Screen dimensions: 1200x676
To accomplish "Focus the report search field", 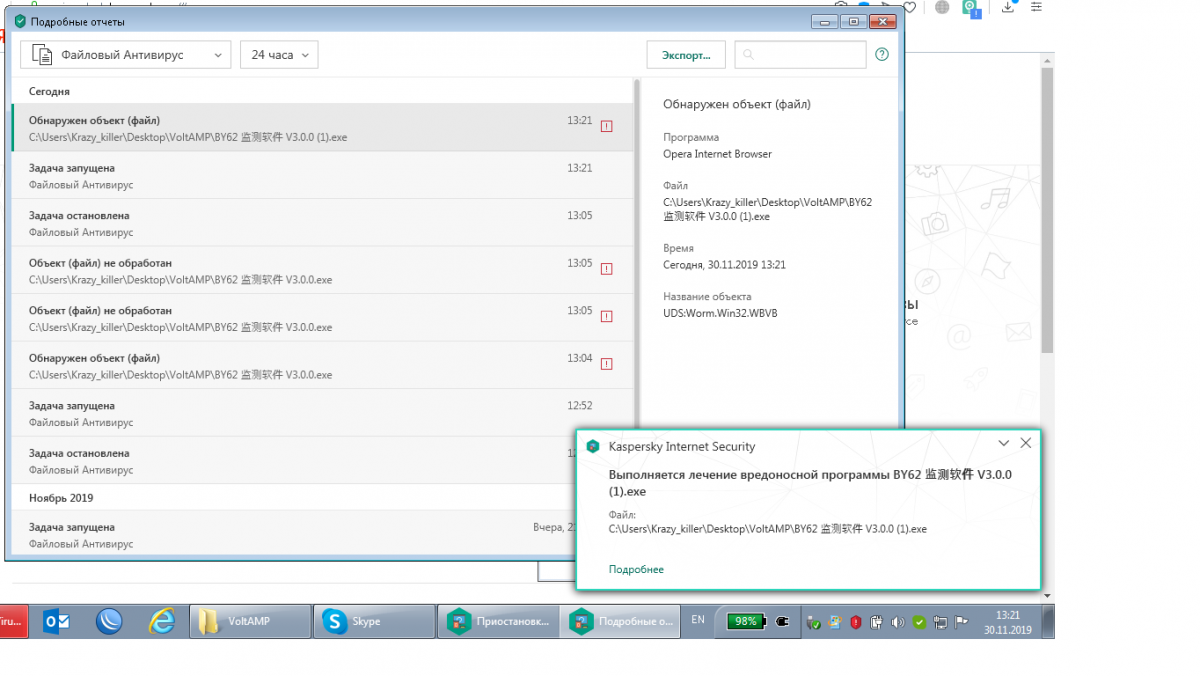I will click(800, 55).
